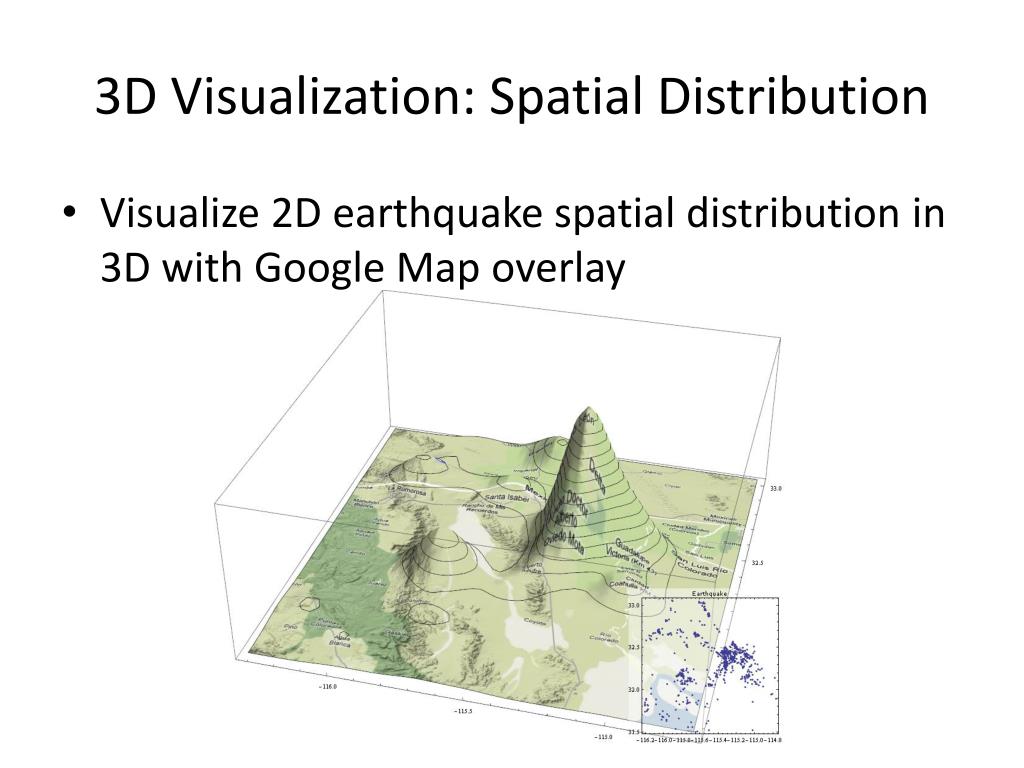Click the -115.5 axis tick label on 3D plot
The height and width of the screenshot is (768, 1024).
pos(464,711)
